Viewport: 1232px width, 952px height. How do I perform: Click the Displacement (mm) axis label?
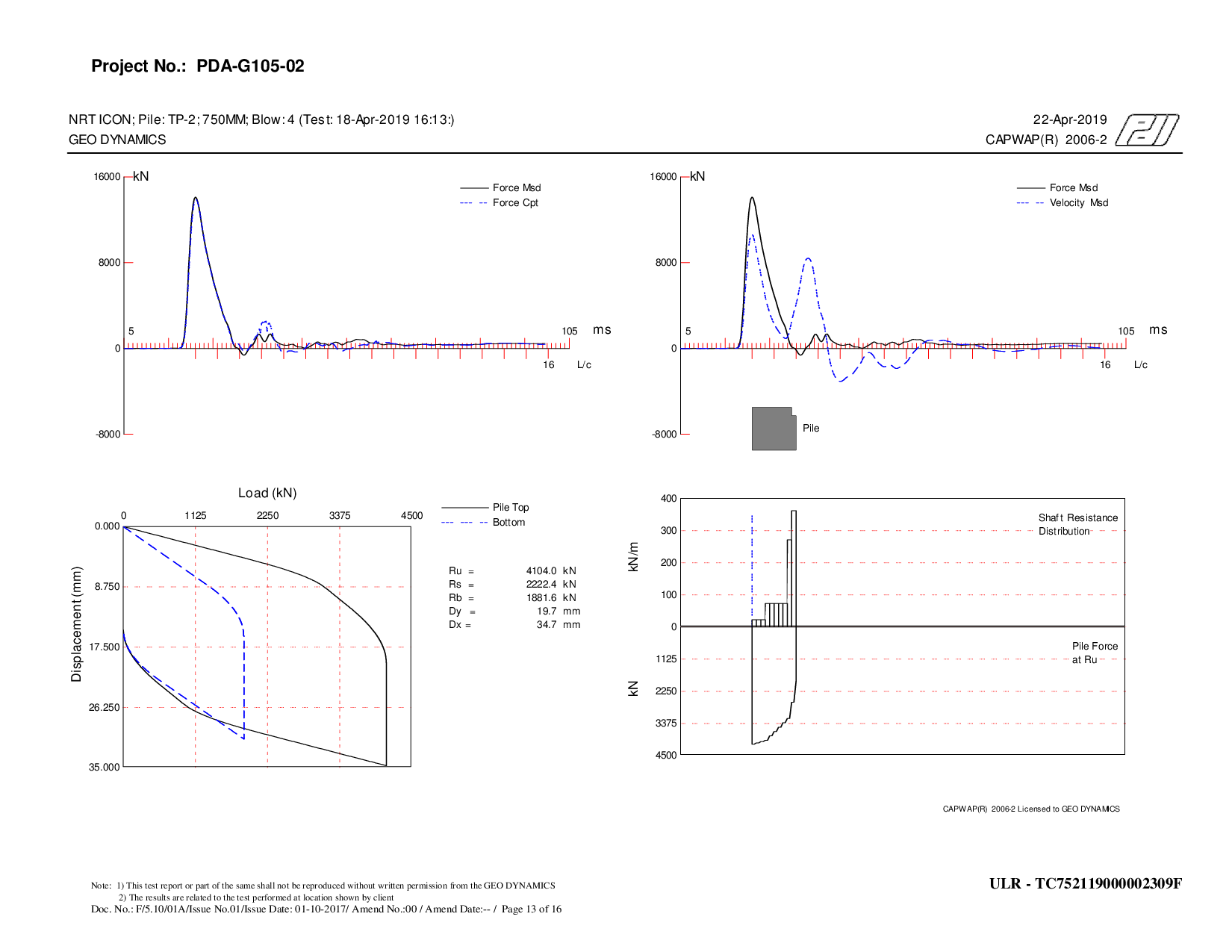point(76,624)
